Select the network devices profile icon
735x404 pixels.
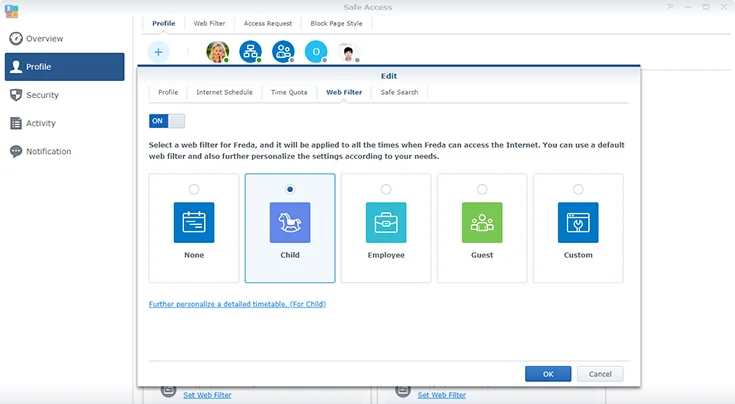tap(250, 52)
